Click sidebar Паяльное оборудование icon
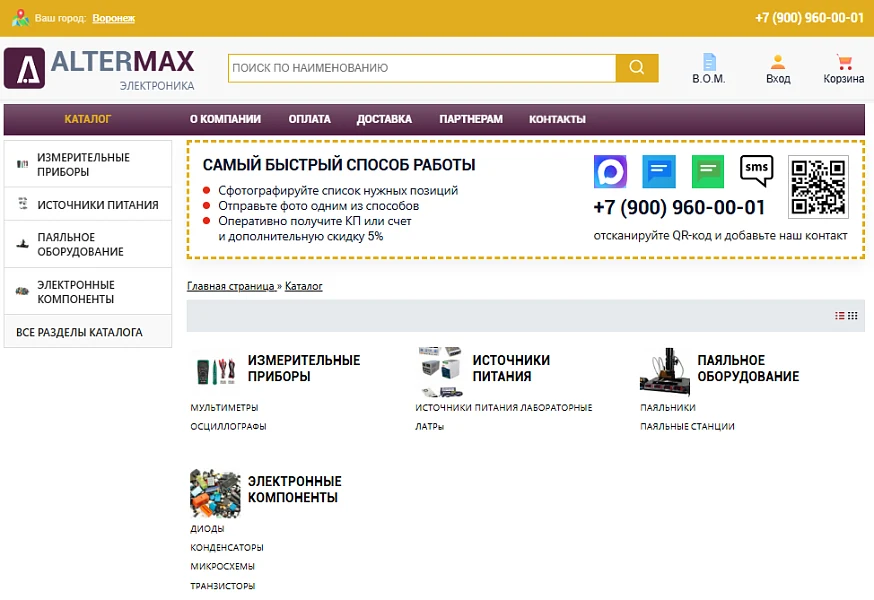This screenshot has height=600, width=874. [22, 244]
